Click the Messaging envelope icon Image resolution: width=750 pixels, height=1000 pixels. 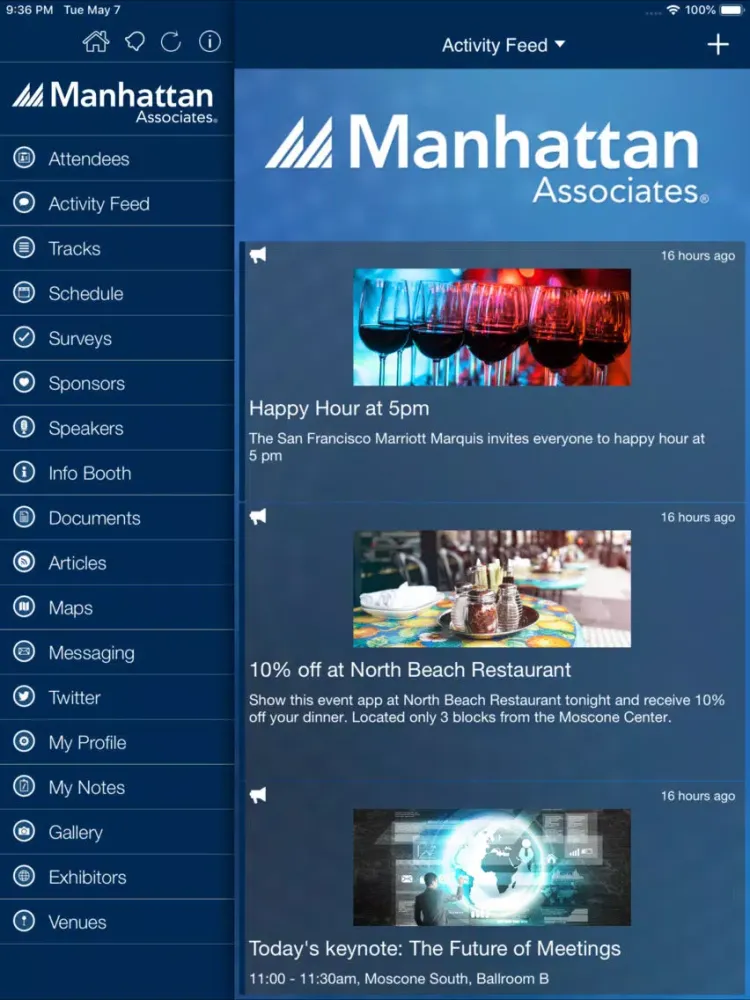[x=24, y=652]
